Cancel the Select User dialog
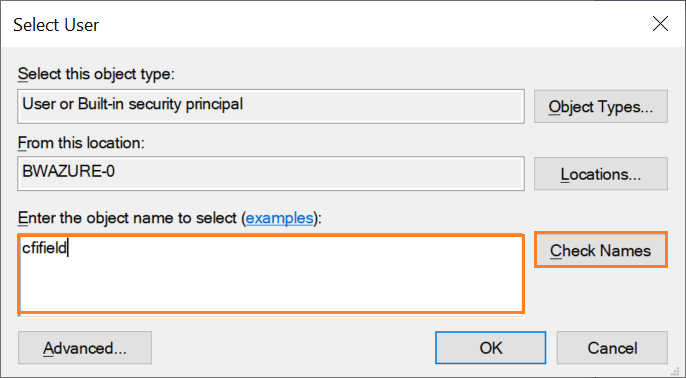Screen dimensions: 686x378 [612, 348]
